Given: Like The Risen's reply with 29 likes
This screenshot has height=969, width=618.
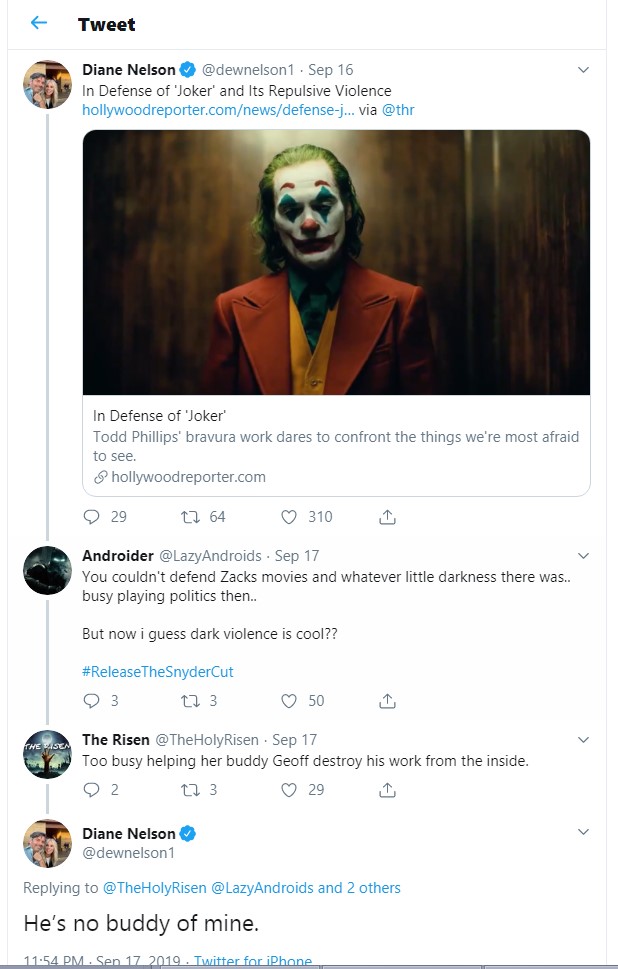Looking at the screenshot, I should 289,790.
